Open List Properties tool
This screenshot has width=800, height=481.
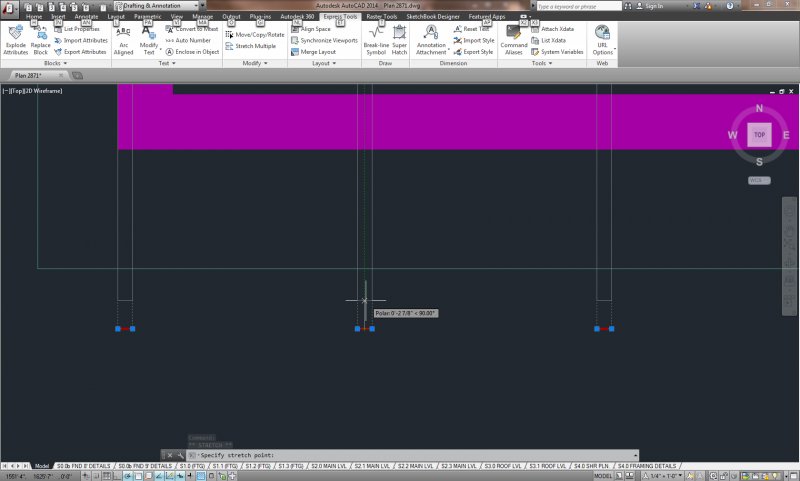point(77,29)
